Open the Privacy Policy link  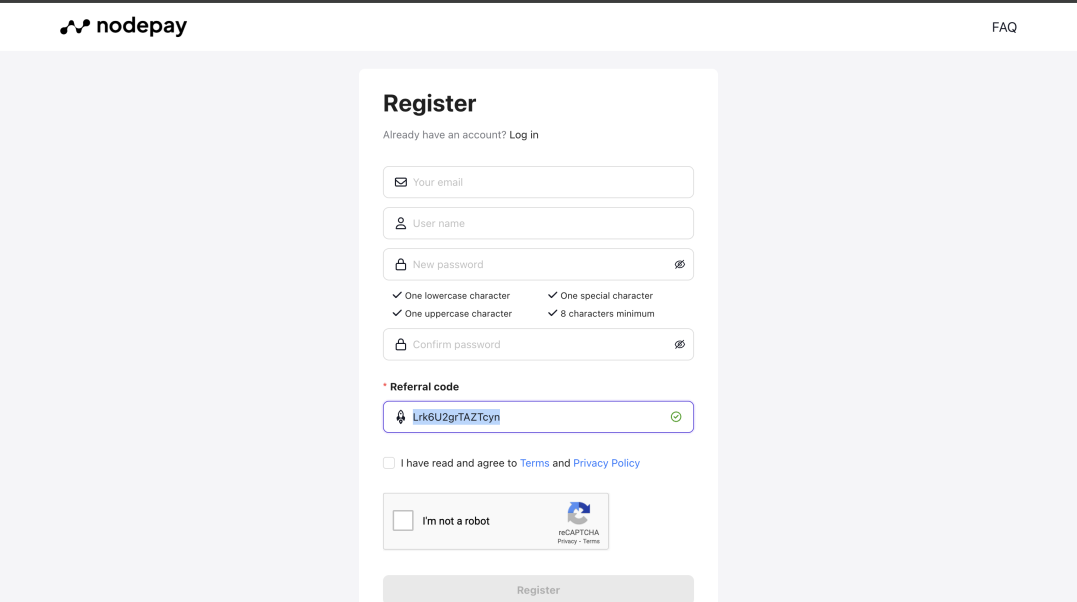coord(606,463)
